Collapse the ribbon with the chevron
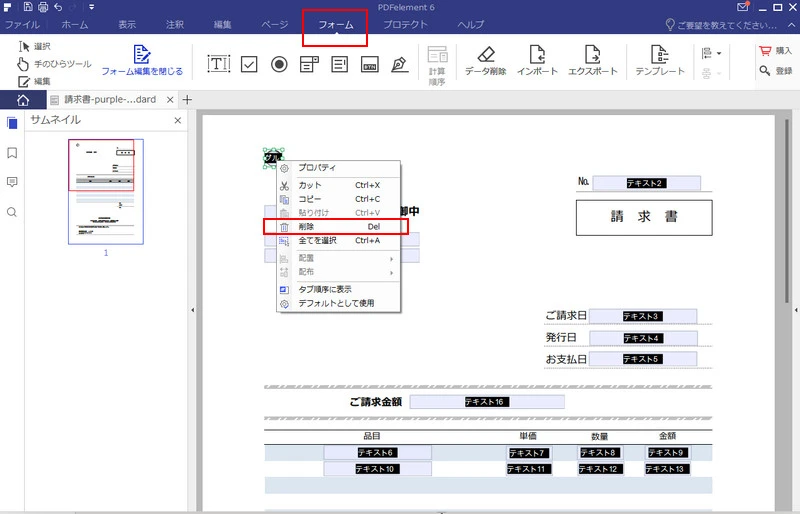 [792, 25]
